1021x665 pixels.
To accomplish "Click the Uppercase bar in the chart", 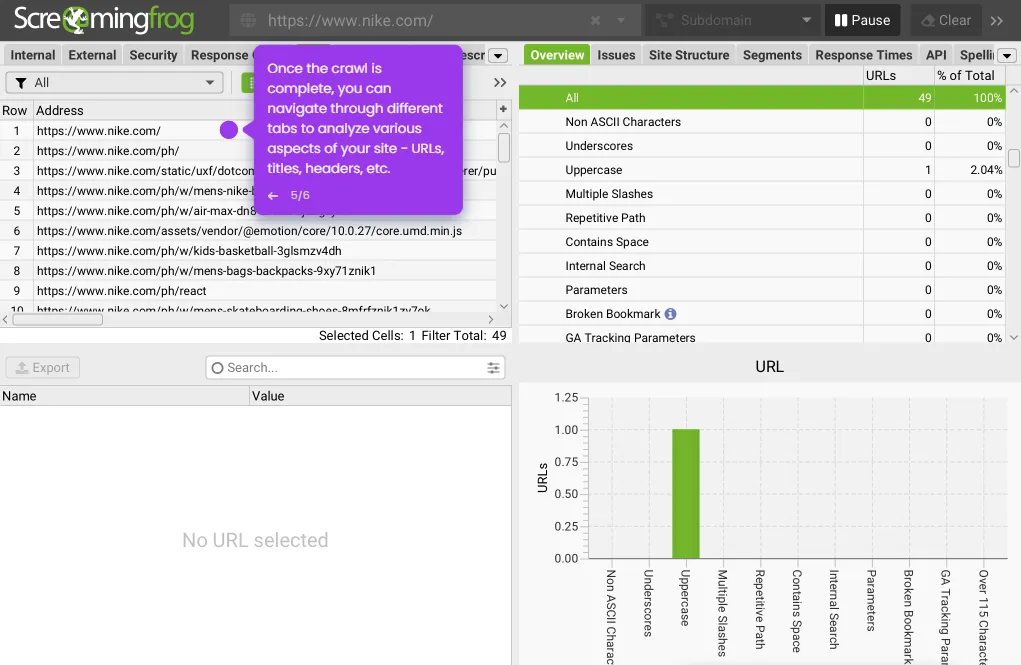I will click(686, 494).
